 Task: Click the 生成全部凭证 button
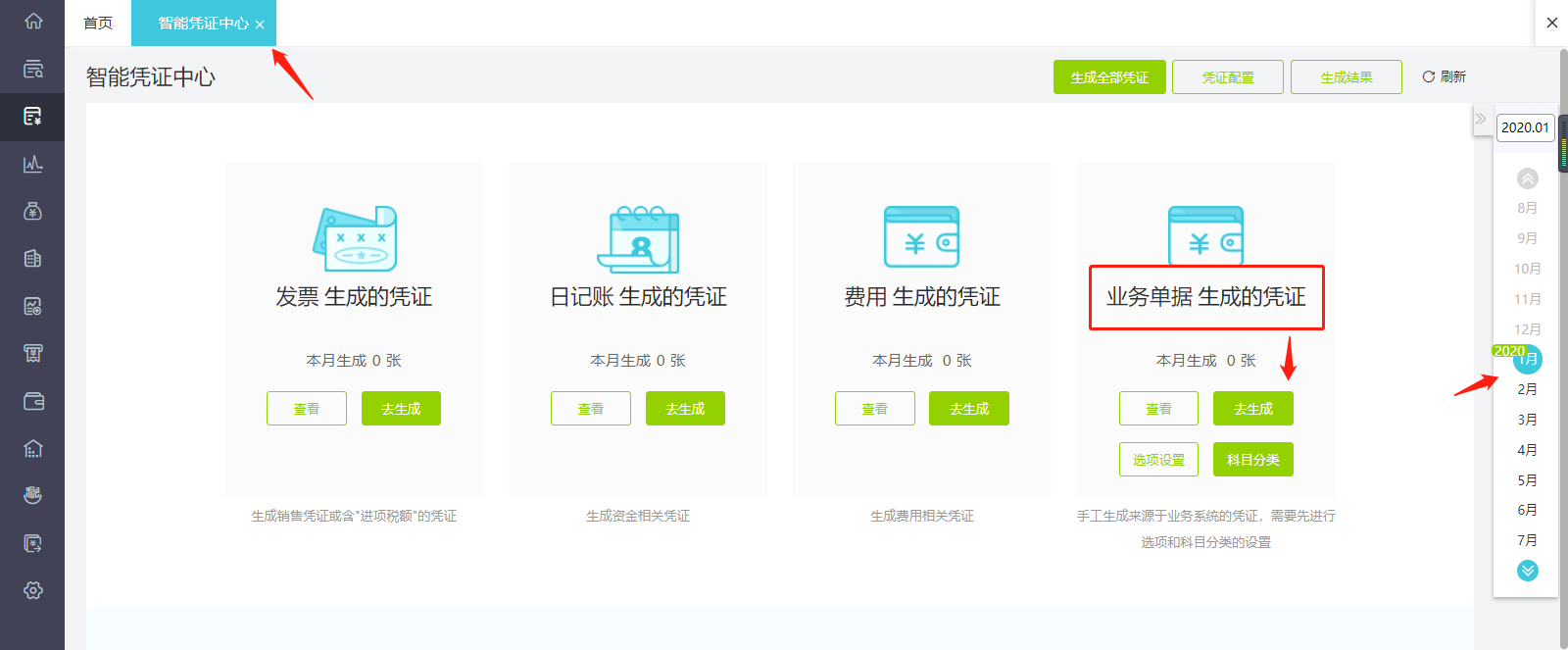coord(1109,77)
